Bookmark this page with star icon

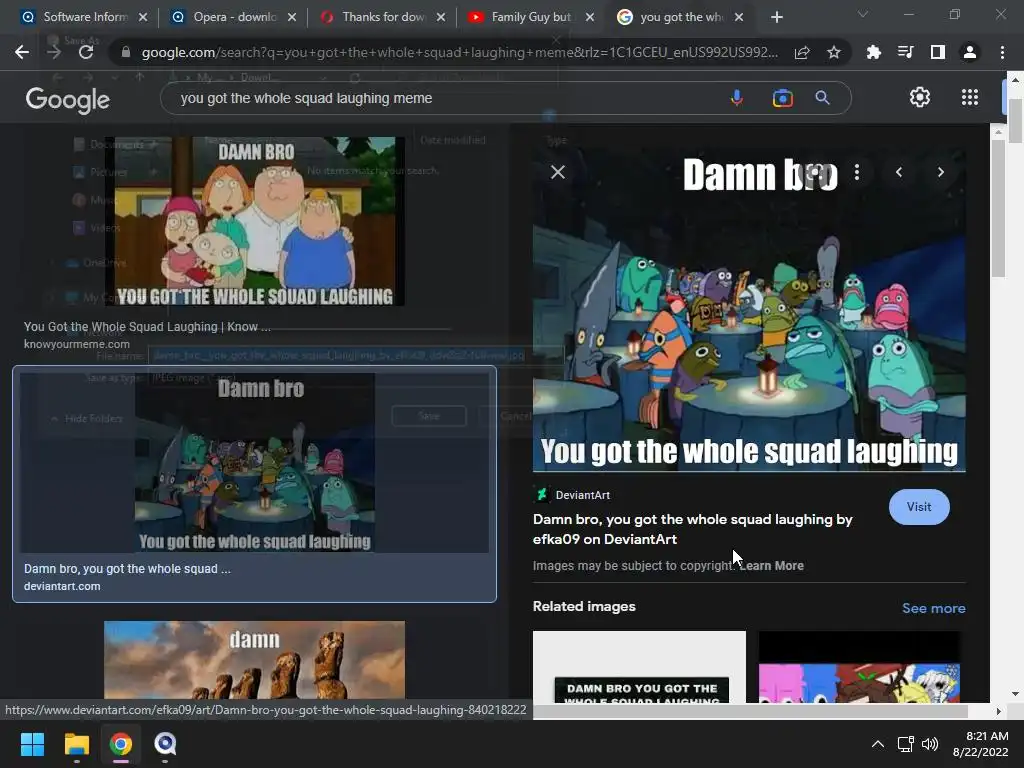point(834,52)
